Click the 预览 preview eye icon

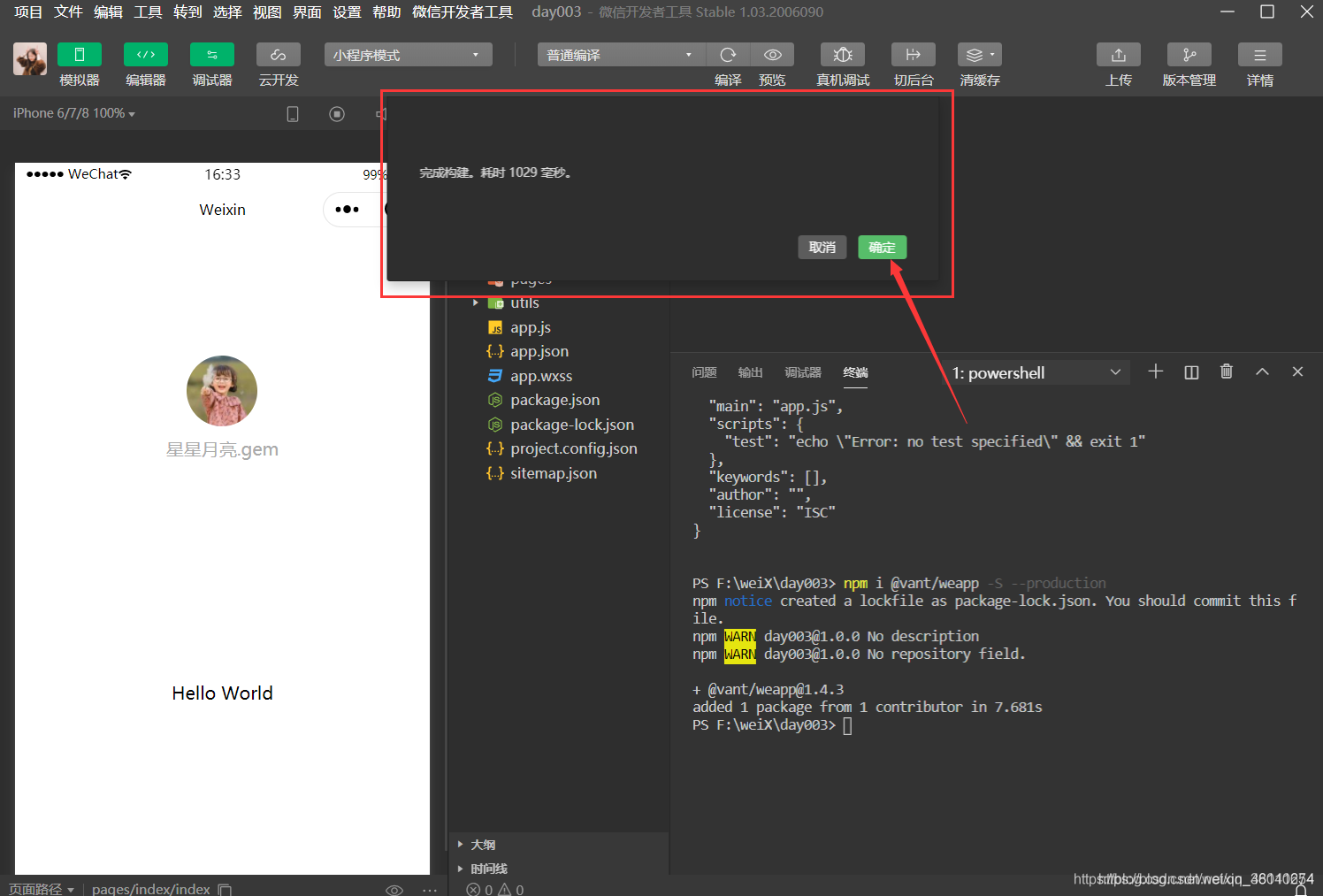click(772, 55)
